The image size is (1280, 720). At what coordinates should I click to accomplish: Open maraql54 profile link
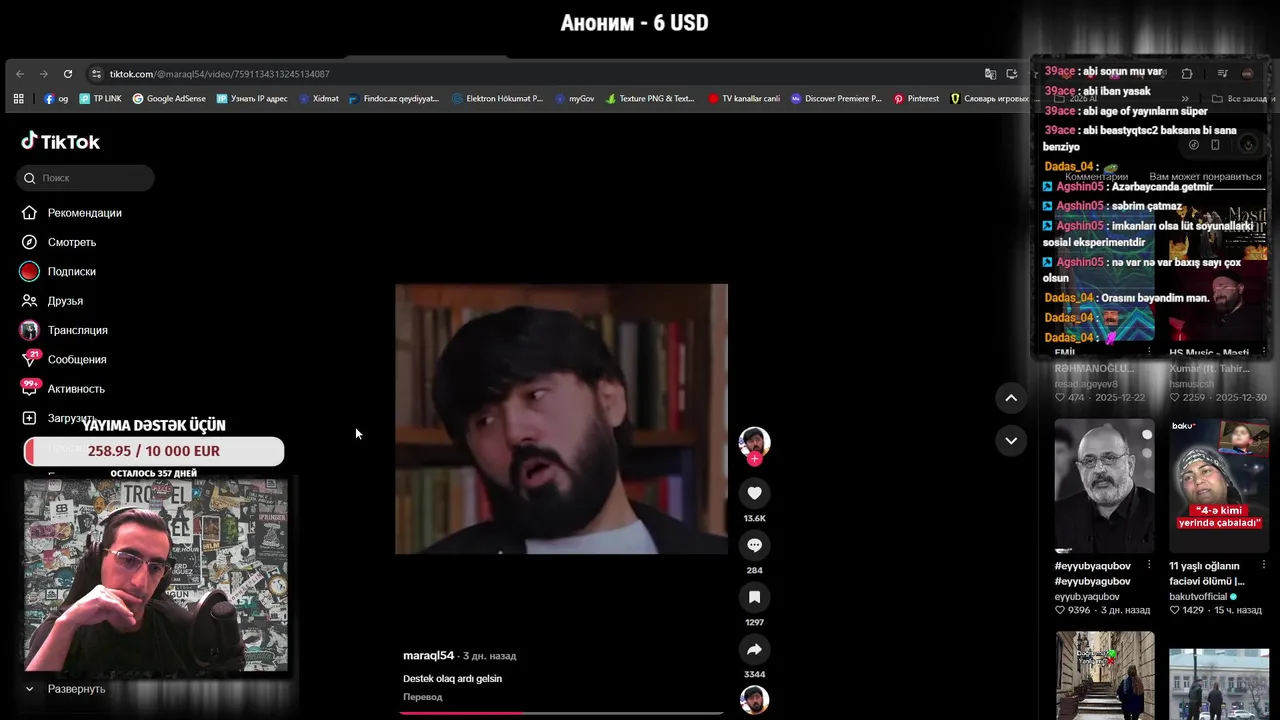point(428,656)
